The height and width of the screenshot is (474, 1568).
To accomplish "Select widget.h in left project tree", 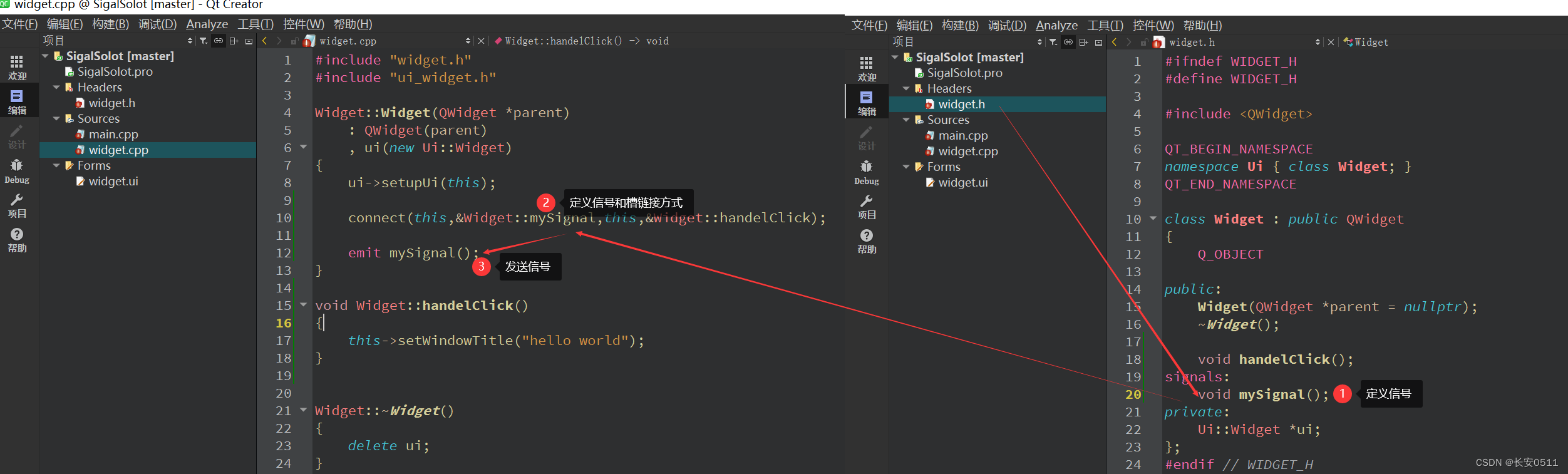I will [111, 103].
